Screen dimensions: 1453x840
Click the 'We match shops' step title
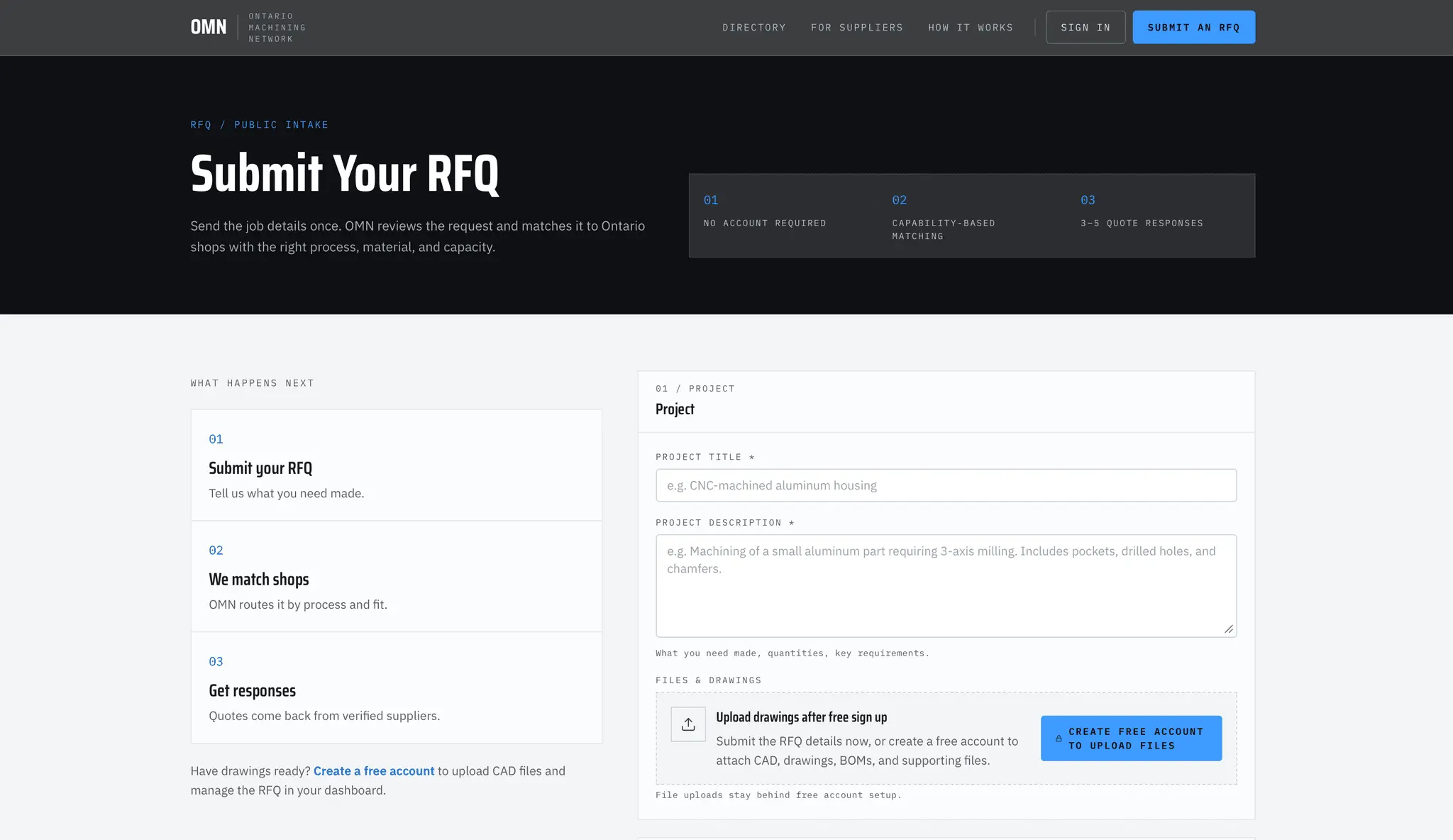(259, 580)
